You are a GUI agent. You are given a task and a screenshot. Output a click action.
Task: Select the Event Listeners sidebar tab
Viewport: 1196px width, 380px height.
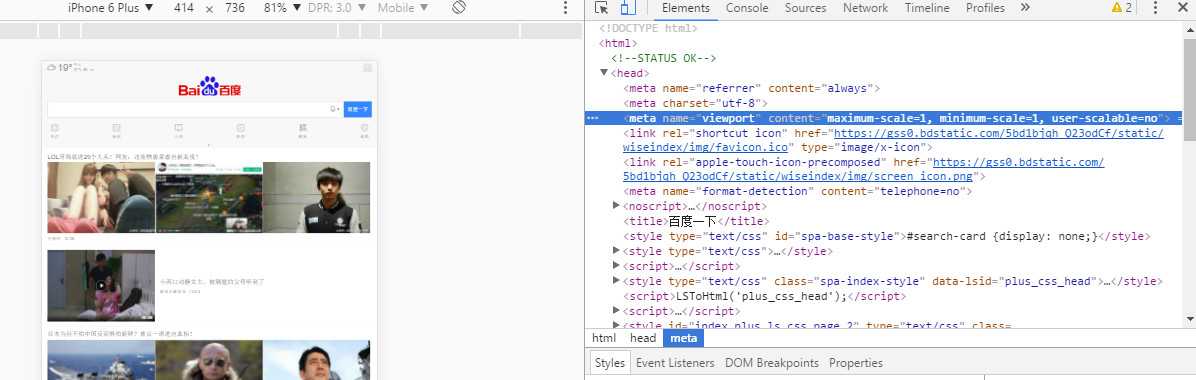click(675, 363)
